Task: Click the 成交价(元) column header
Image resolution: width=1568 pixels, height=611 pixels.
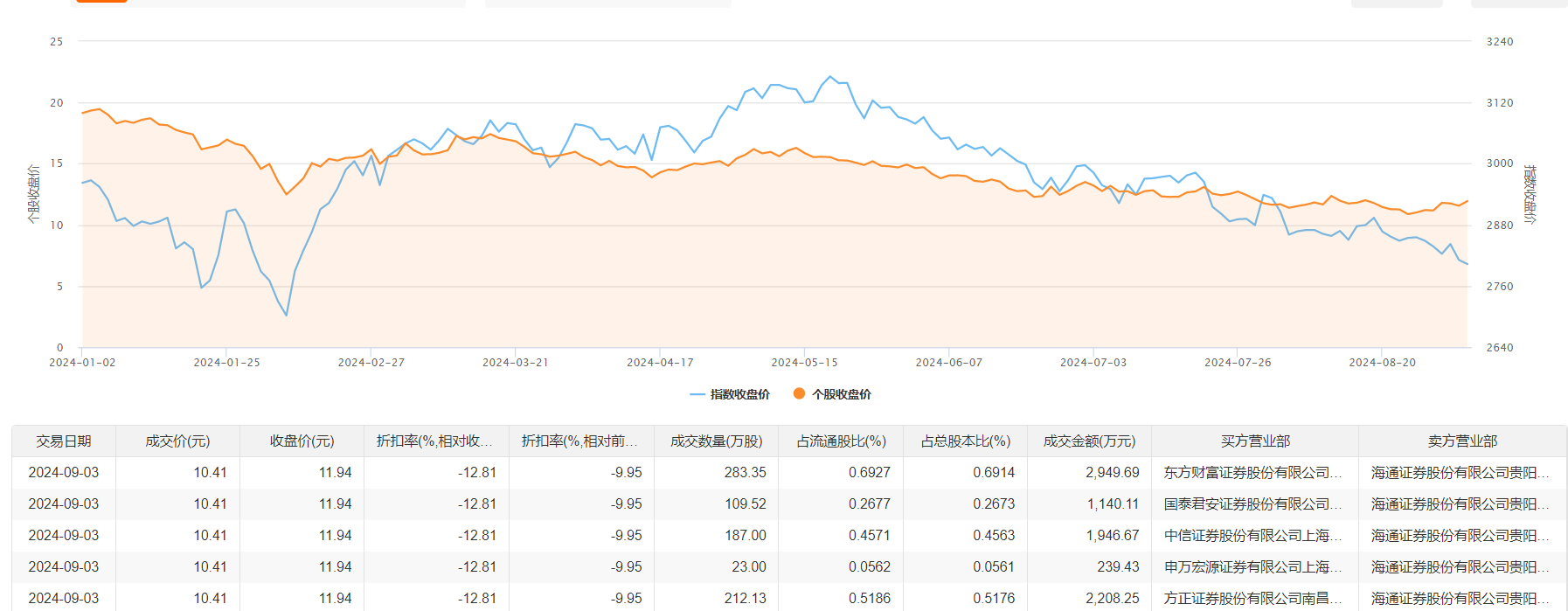Action: point(177,441)
